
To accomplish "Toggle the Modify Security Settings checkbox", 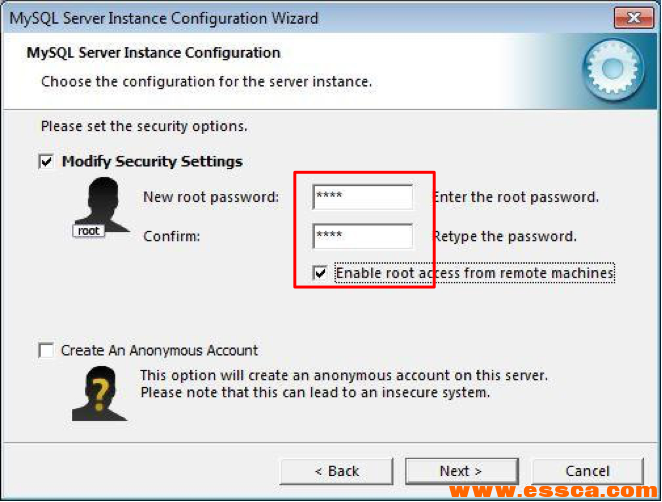I will tap(46, 161).
